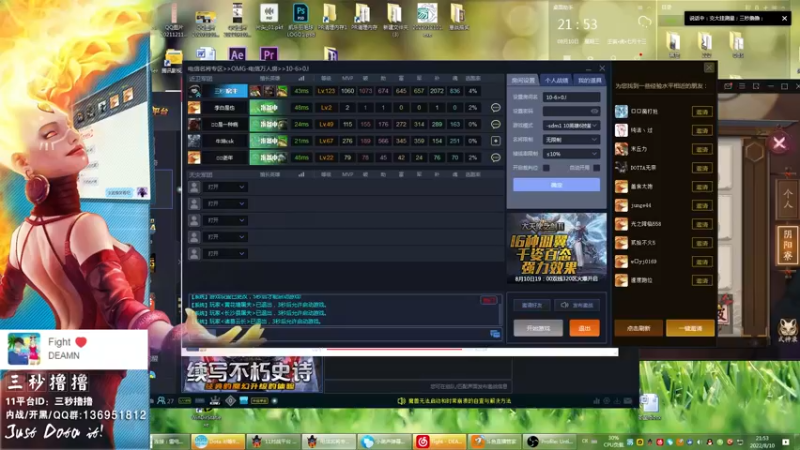Click the fox mask icon in game window
This screenshot has width=800, height=450.
[788, 327]
